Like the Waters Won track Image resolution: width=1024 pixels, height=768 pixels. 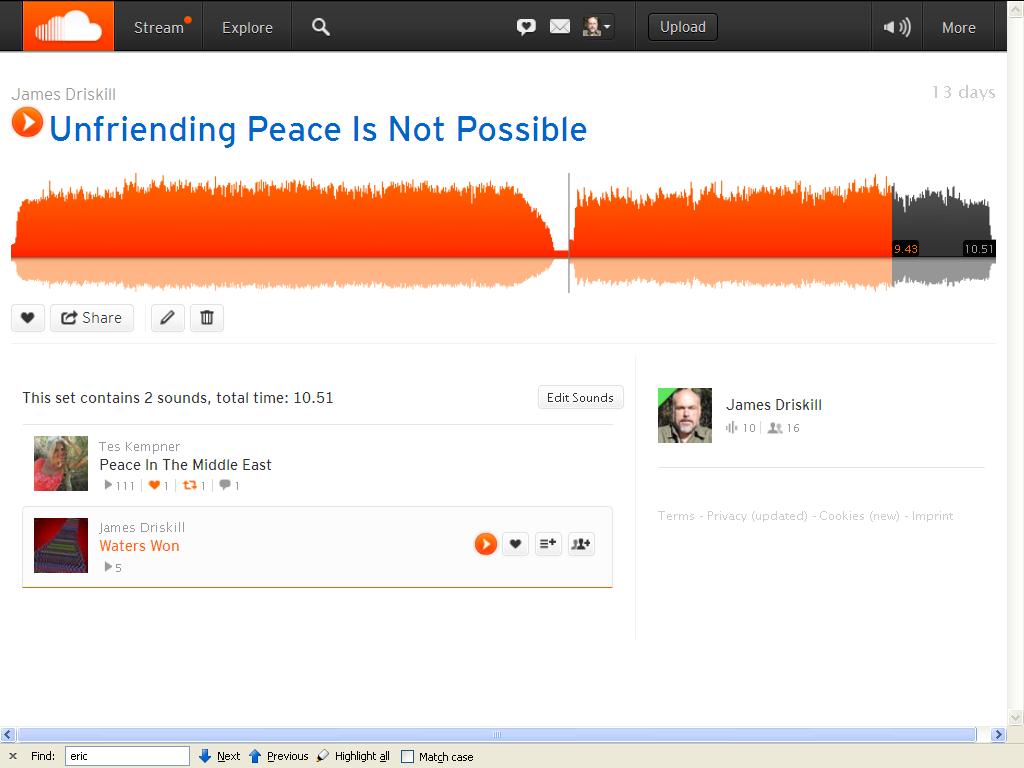515,544
